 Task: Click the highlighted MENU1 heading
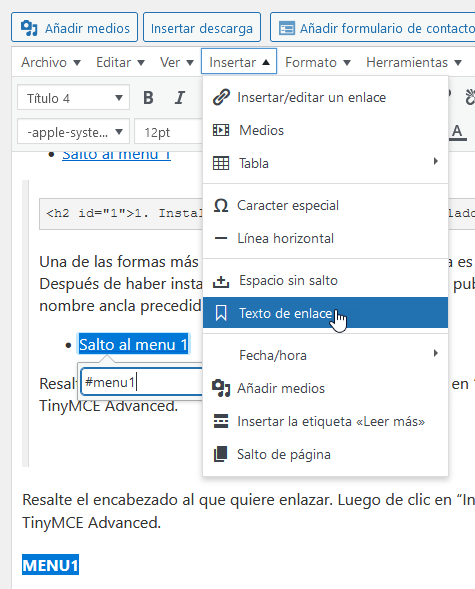[50, 565]
